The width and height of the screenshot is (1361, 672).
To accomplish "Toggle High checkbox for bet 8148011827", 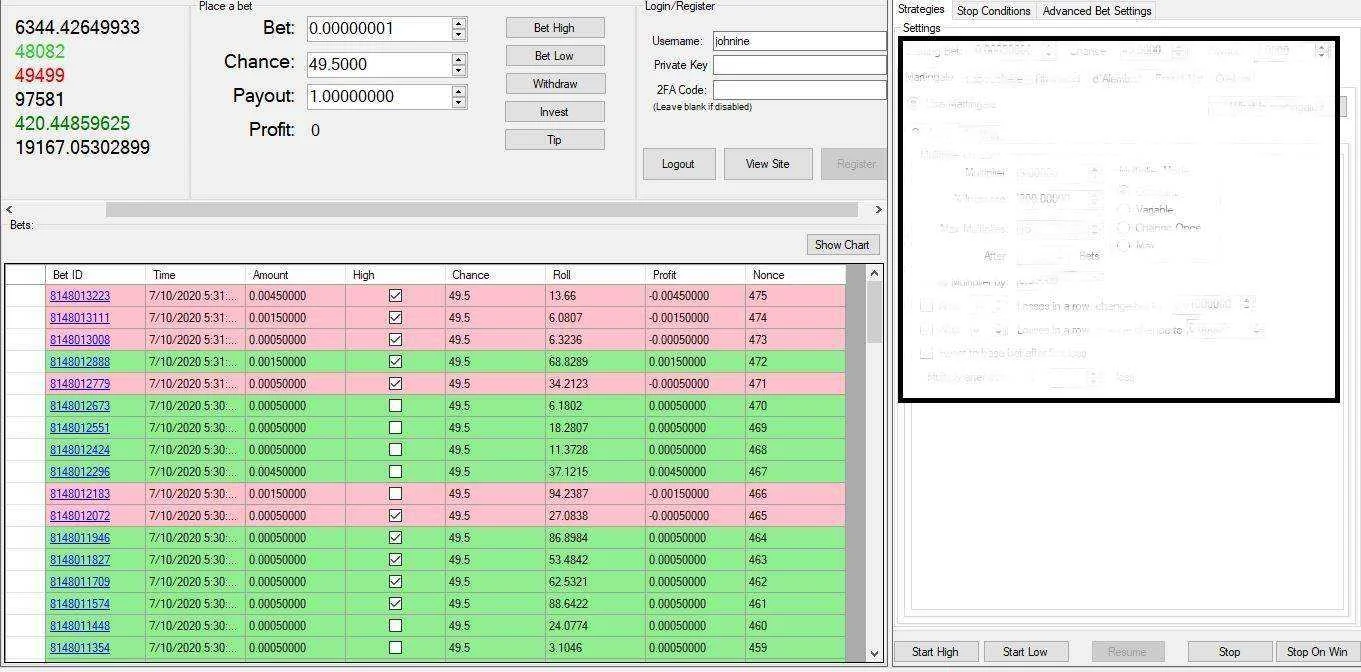I will (395, 560).
